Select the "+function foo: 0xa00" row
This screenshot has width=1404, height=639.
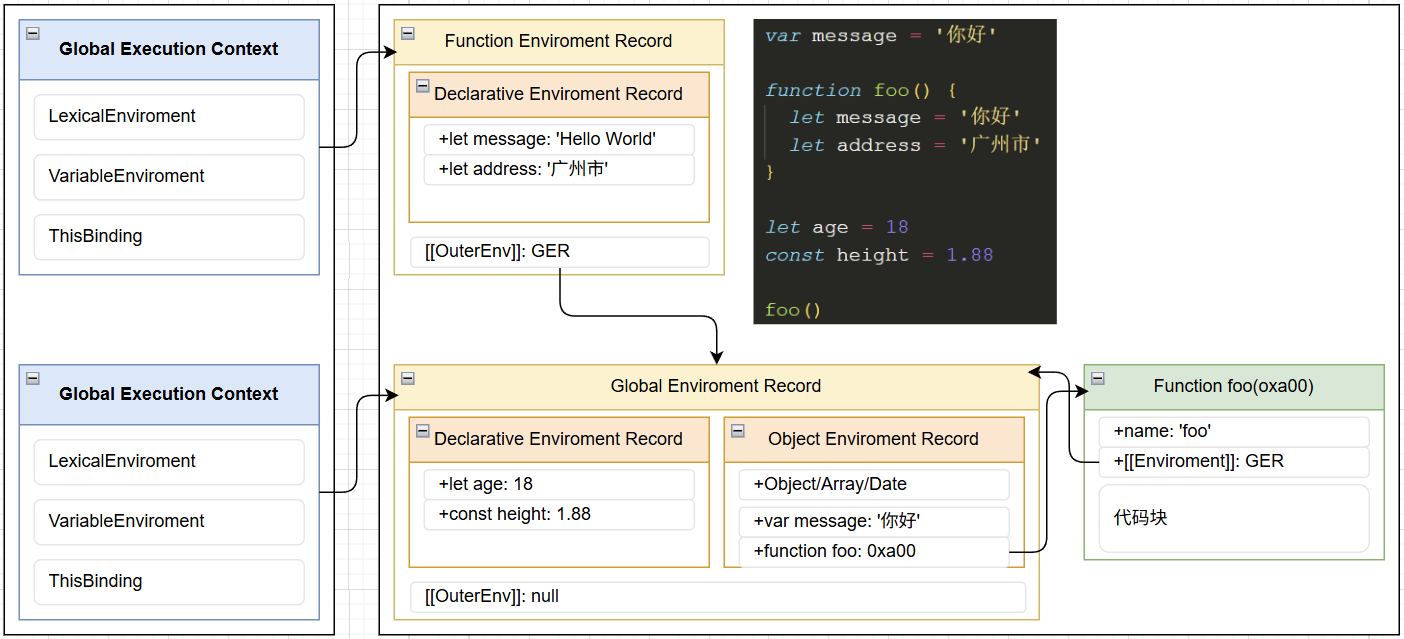(x=874, y=551)
